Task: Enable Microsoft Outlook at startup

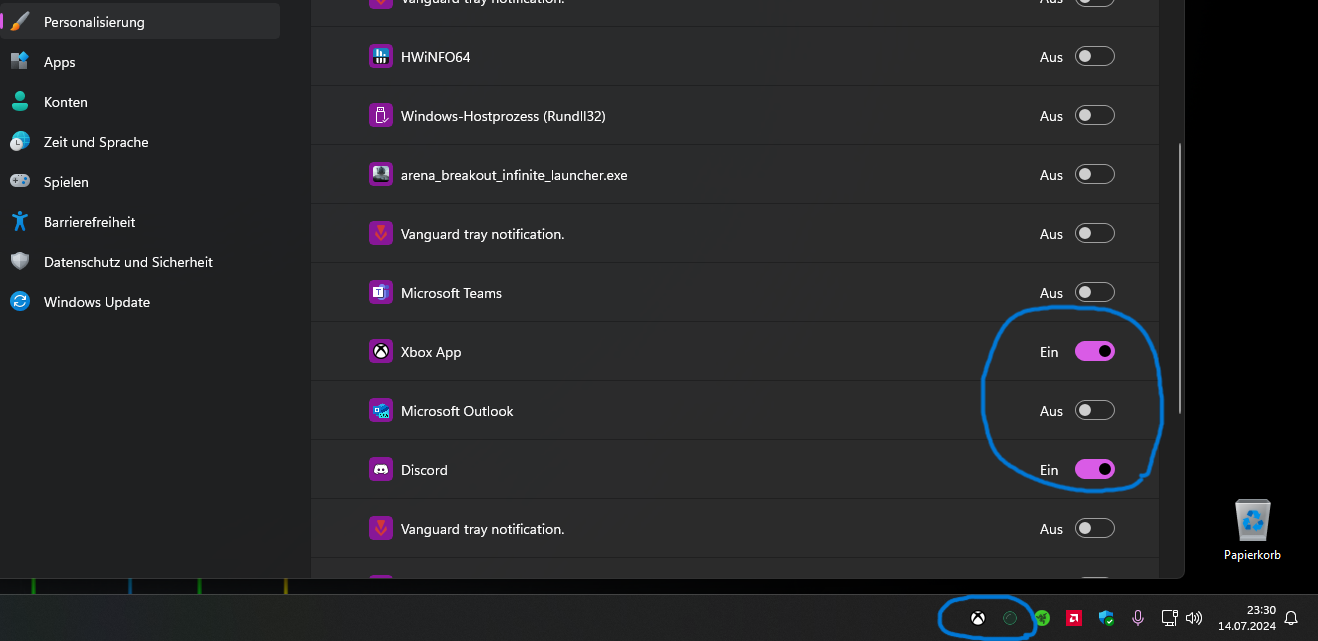Action: [x=1094, y=410]
